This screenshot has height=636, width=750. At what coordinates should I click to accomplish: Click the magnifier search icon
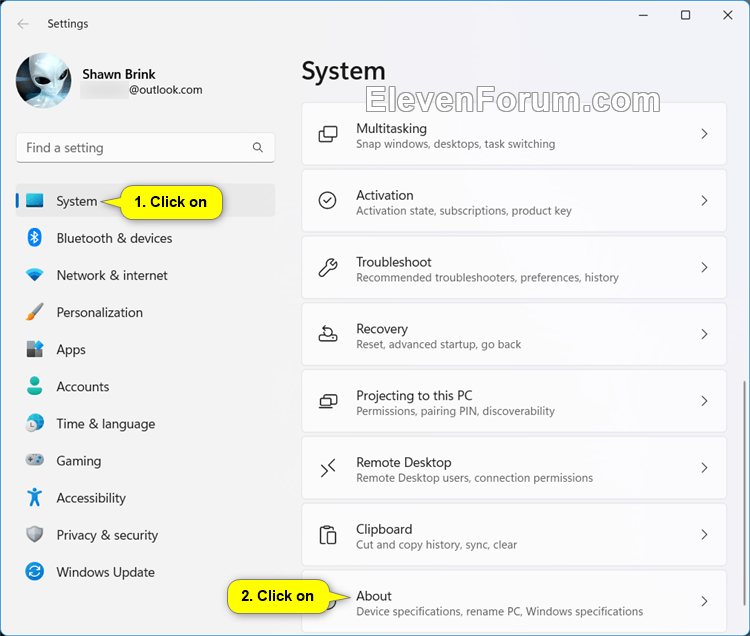click(258, 147)
